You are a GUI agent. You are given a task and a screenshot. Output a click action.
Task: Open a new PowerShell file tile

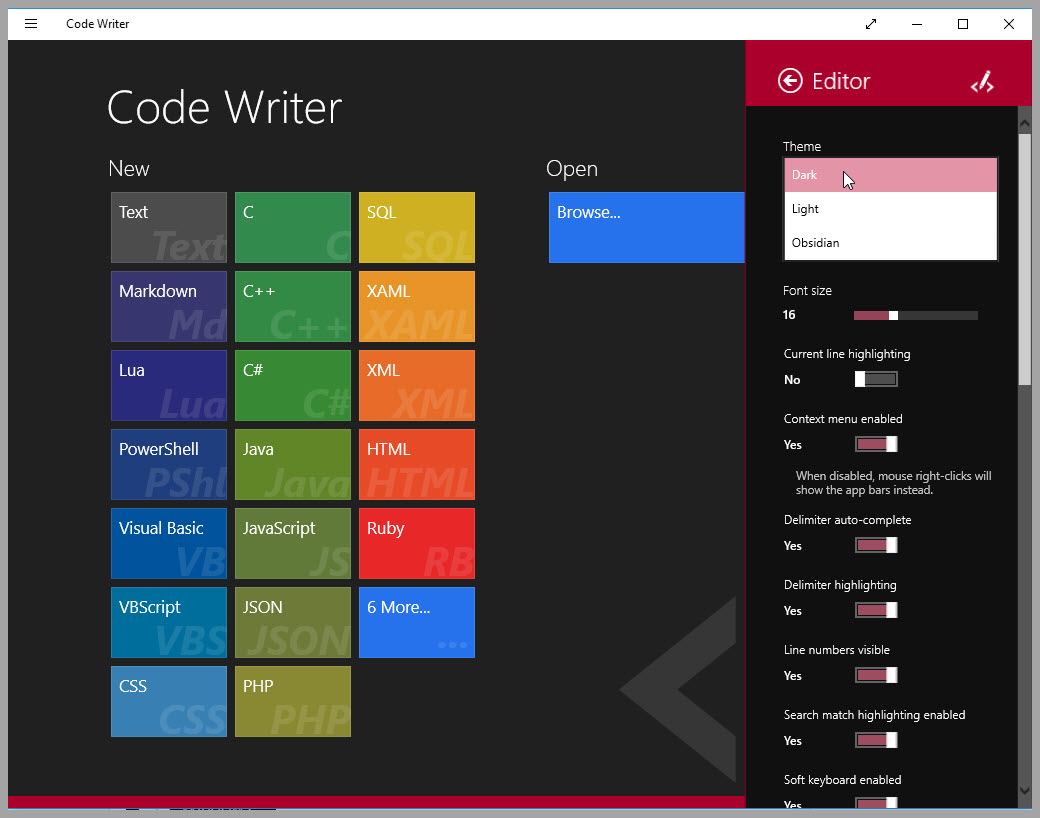pyautogui.click(x=168, y=464)
